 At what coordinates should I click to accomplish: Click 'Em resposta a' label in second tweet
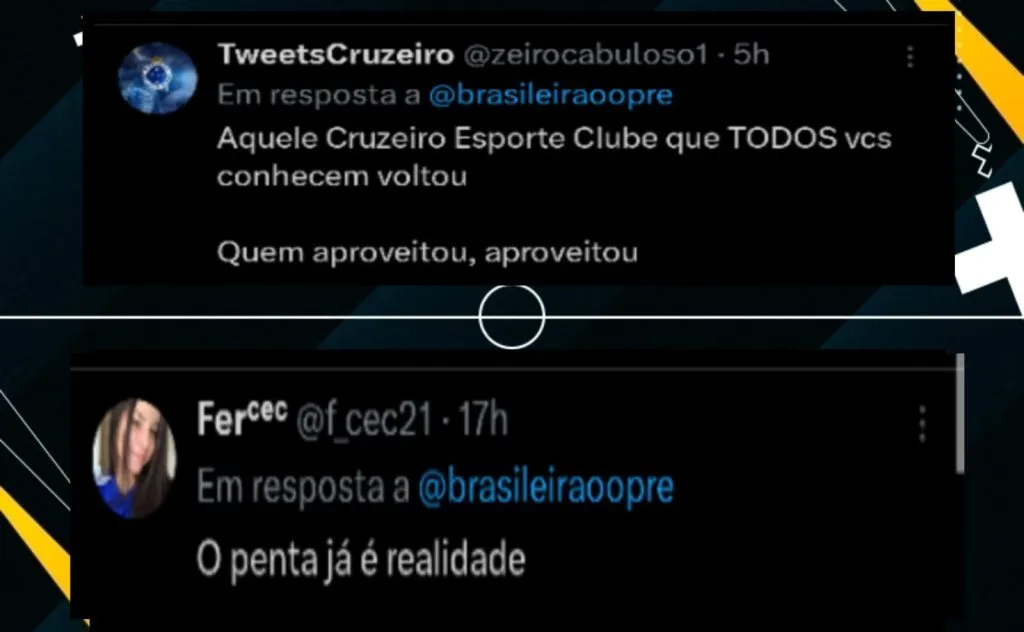pyautogui.click(x=303, y=487)
